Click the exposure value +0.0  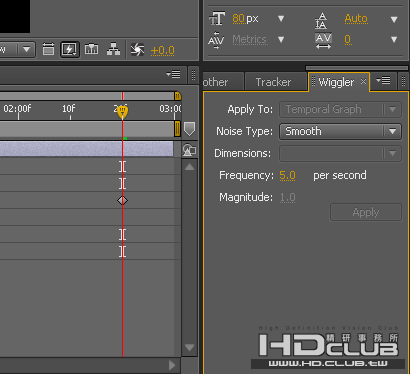point(162,50)
